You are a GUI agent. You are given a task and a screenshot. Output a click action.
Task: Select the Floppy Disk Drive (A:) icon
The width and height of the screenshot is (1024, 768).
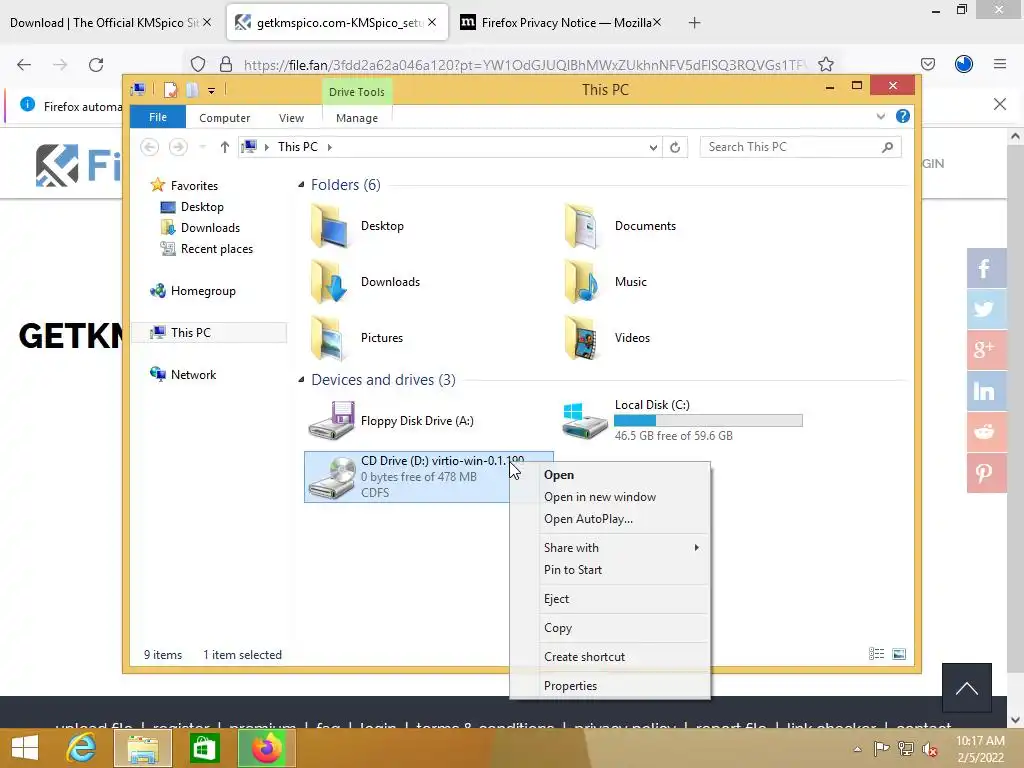point(332,421)
